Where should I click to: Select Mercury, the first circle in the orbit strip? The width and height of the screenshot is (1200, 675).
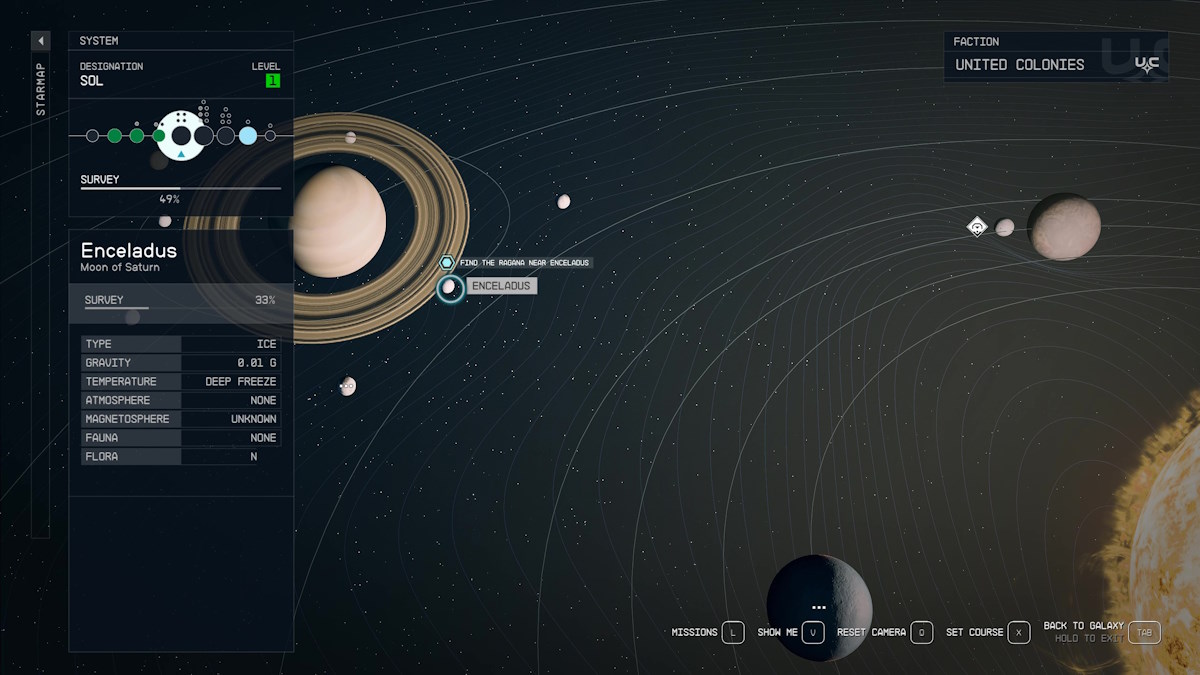pyautogui.click(x=92, y=135)
